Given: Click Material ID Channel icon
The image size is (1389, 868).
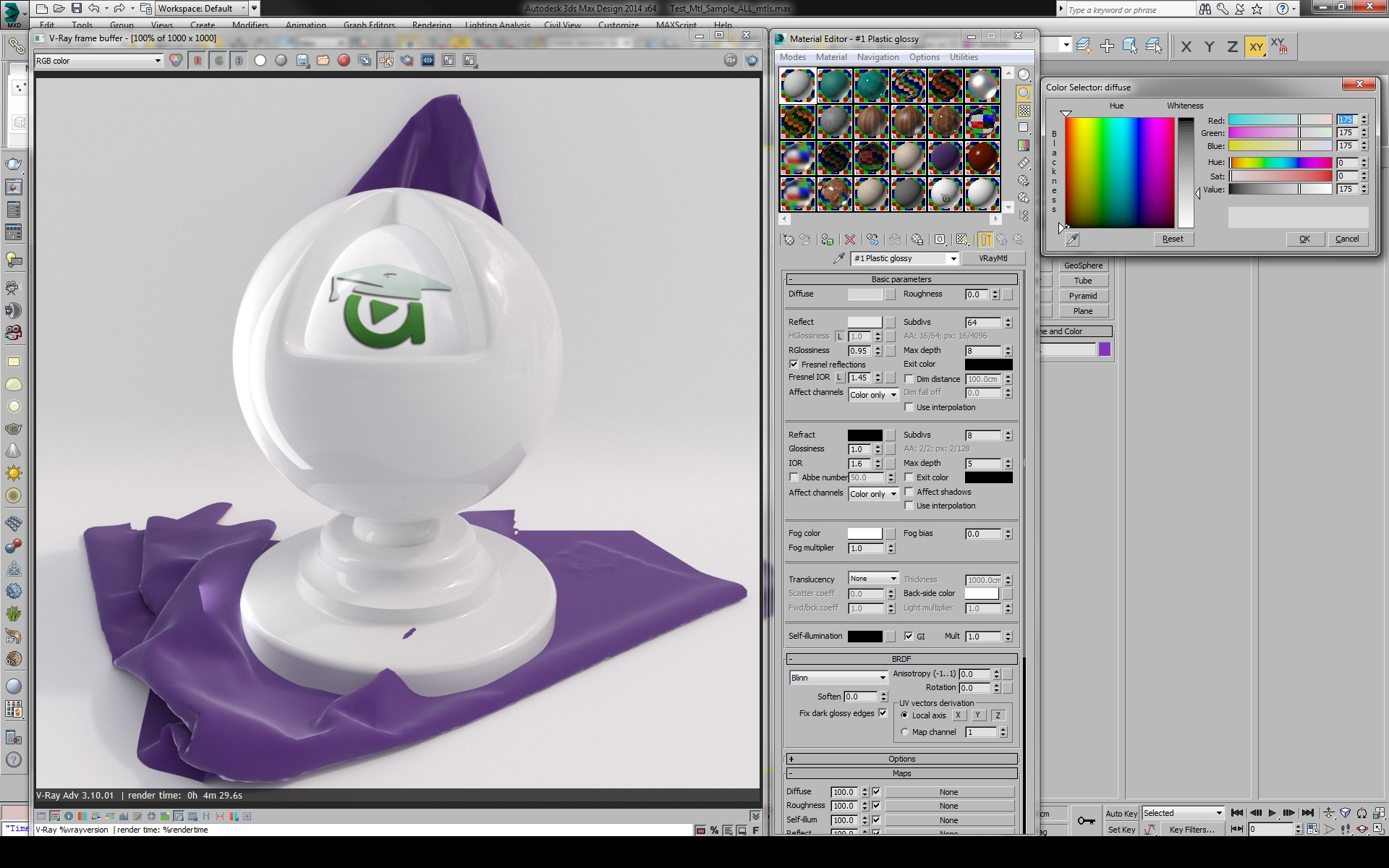Looking at the screenshot, I should 940,239.
